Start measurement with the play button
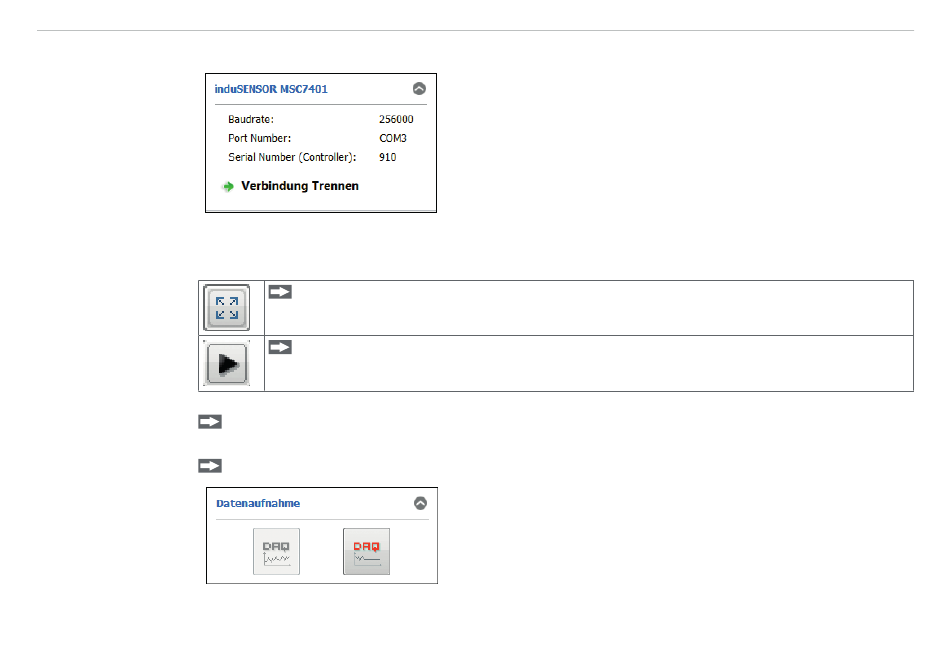 coord(227,363)
